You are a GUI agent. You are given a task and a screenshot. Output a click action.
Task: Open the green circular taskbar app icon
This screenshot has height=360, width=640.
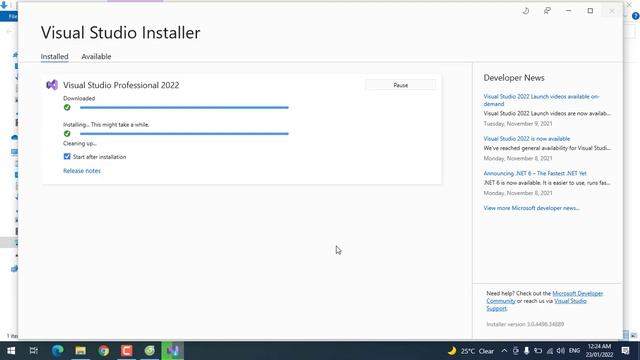149,351
